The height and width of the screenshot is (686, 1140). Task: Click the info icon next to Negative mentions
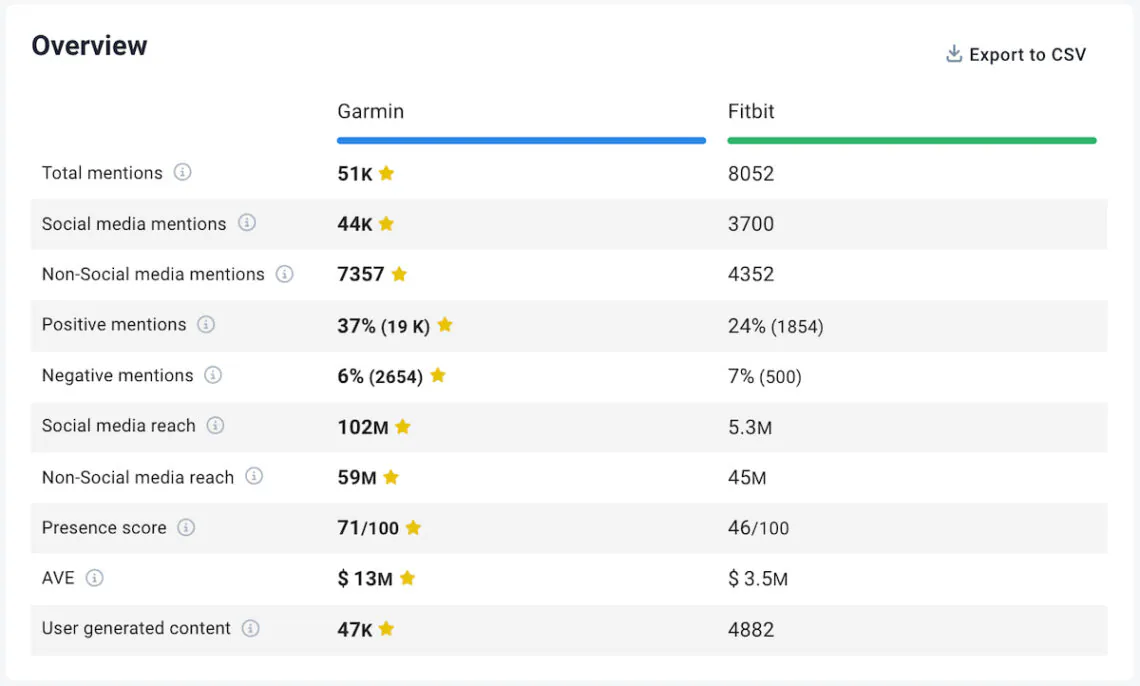tap(216, 376)
